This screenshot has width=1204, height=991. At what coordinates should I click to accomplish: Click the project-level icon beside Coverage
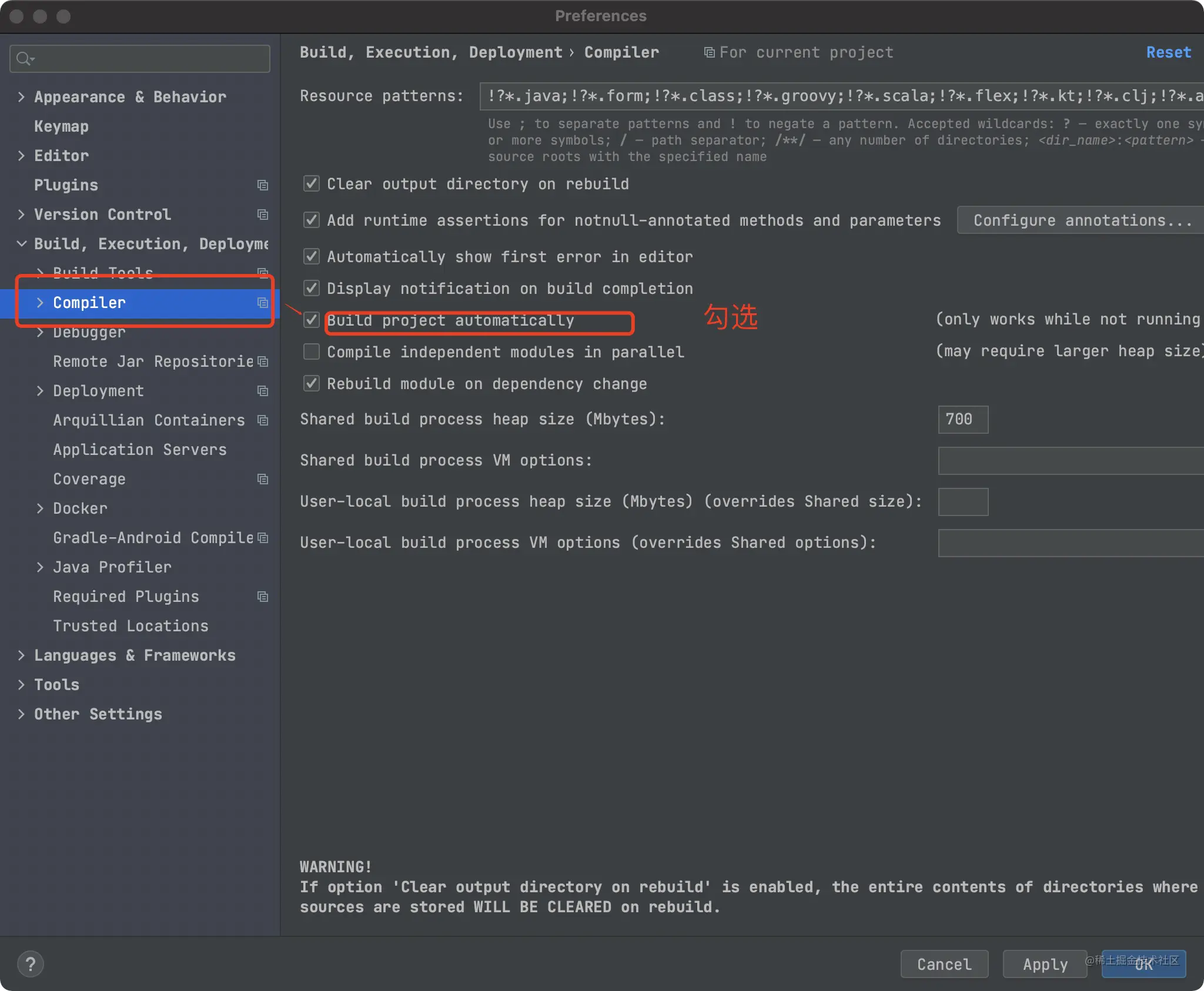(x=263, y=479)
